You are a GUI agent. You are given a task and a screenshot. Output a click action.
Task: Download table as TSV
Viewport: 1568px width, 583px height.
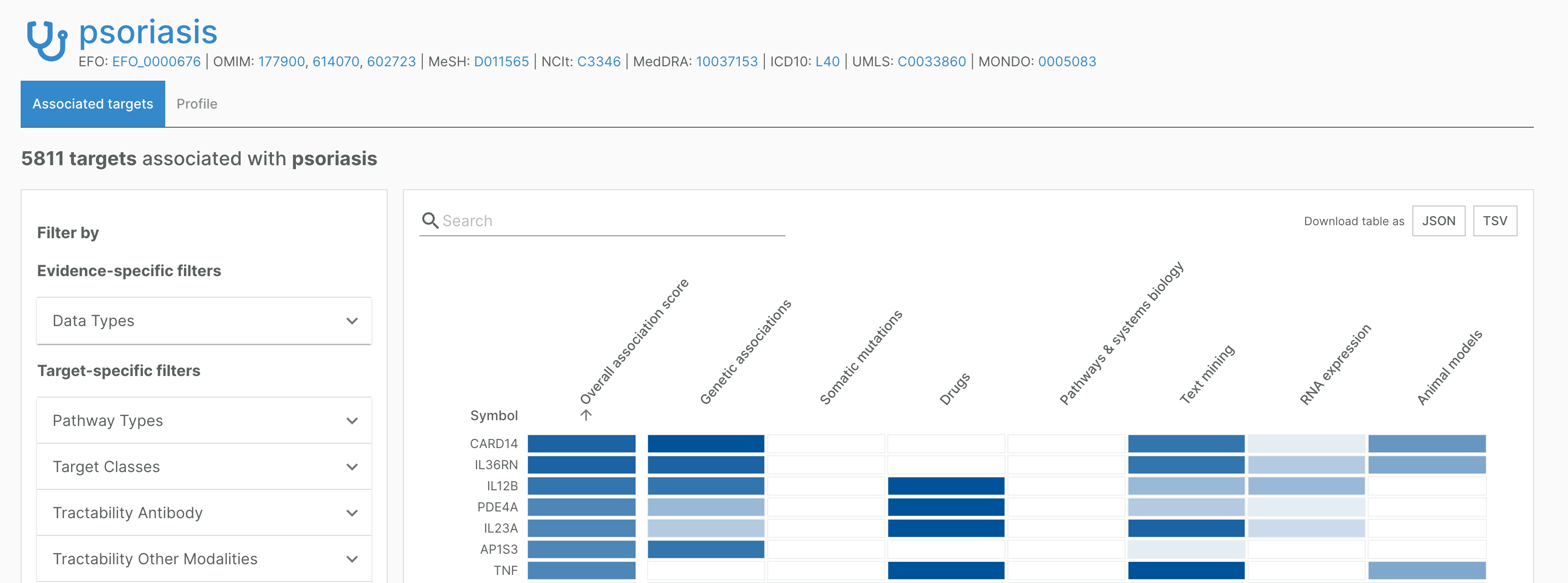tap(1494, 221)
